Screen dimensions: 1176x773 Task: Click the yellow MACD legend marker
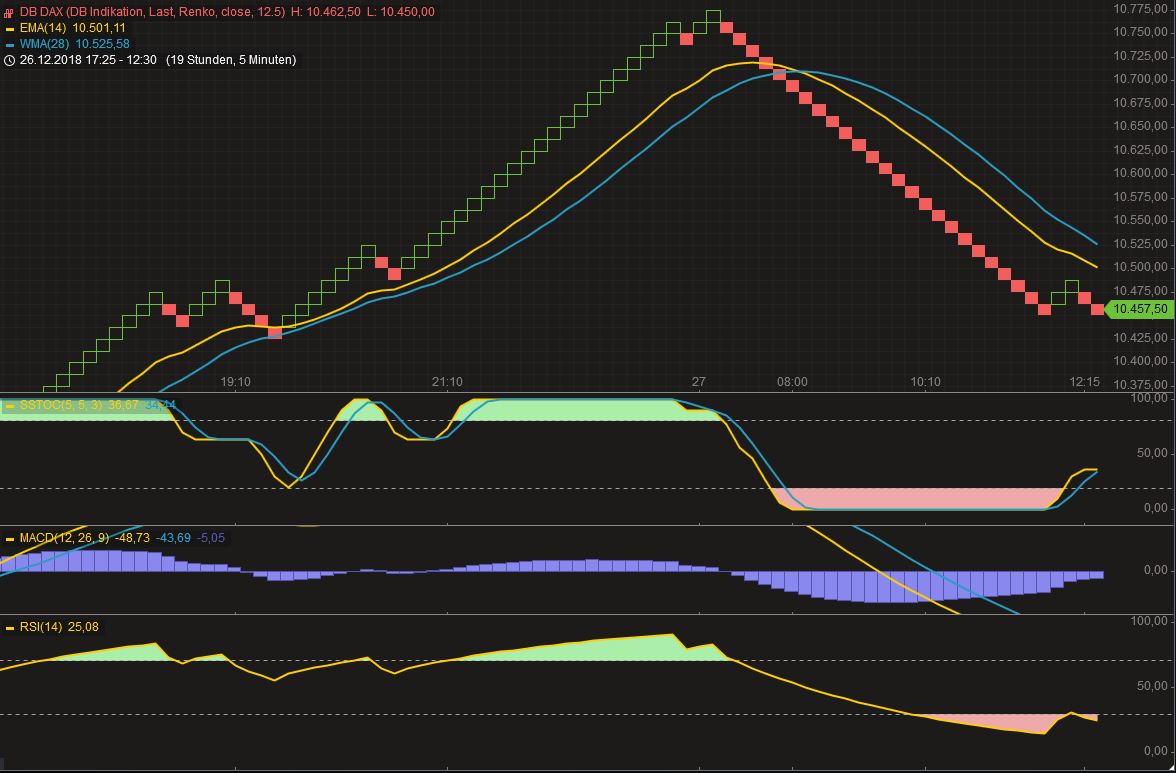click(x=9, y=538)
